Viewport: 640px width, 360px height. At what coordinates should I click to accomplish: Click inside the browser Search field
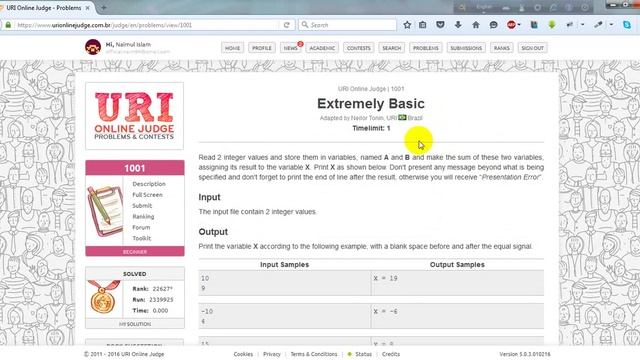click(x=347, y=25)
